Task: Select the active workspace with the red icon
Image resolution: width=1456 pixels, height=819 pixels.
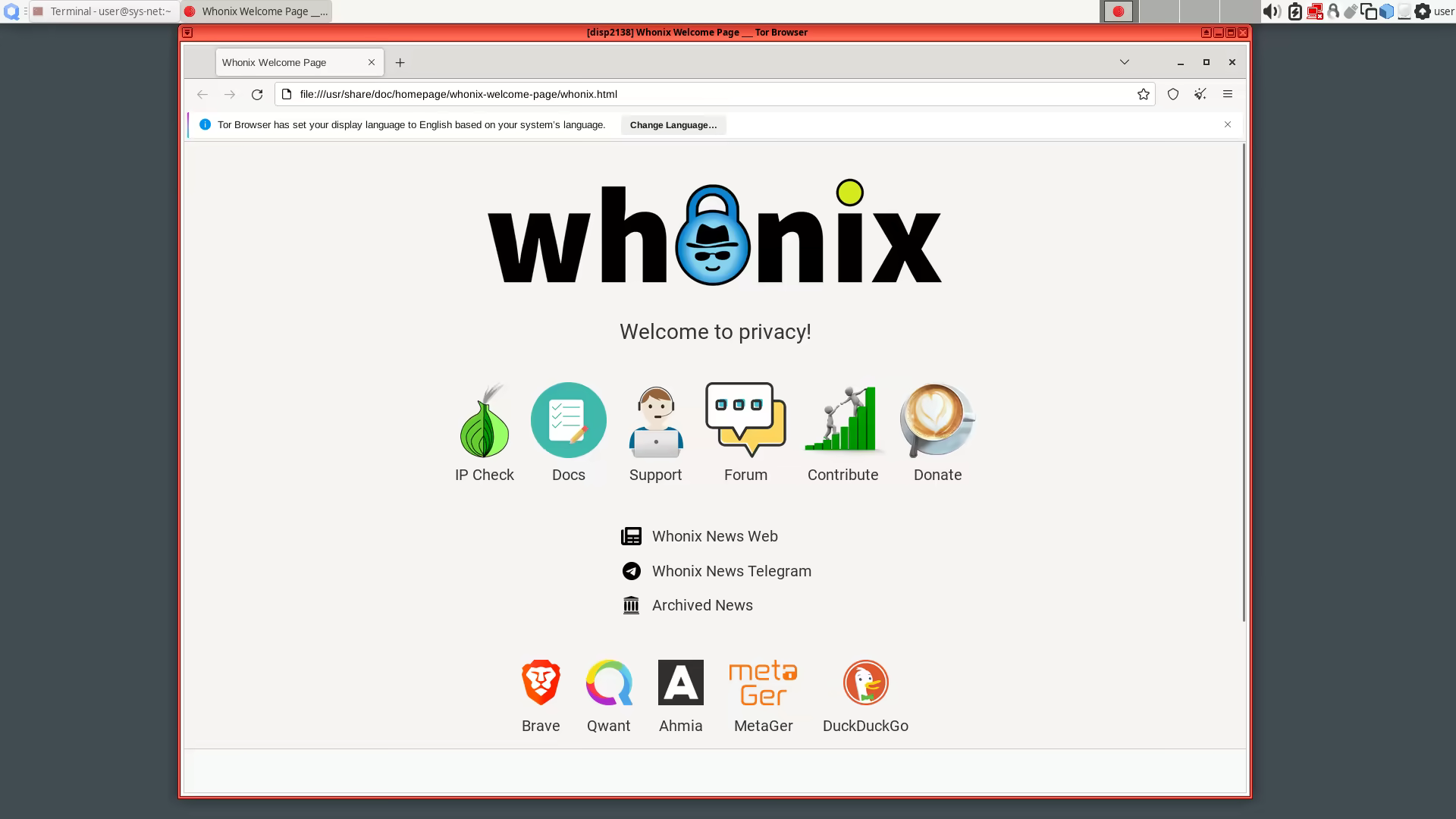Action: (x=1118, y=11)
